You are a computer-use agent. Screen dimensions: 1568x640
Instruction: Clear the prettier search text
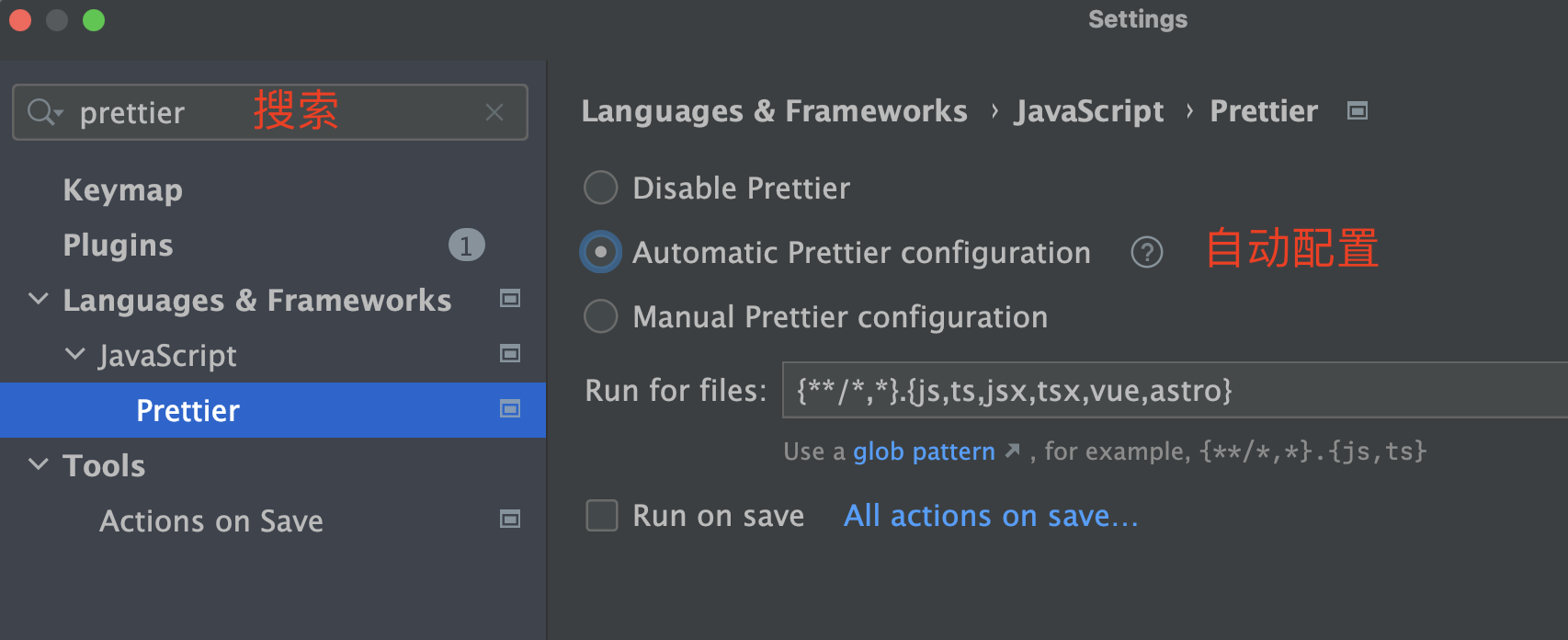(494, 112)
